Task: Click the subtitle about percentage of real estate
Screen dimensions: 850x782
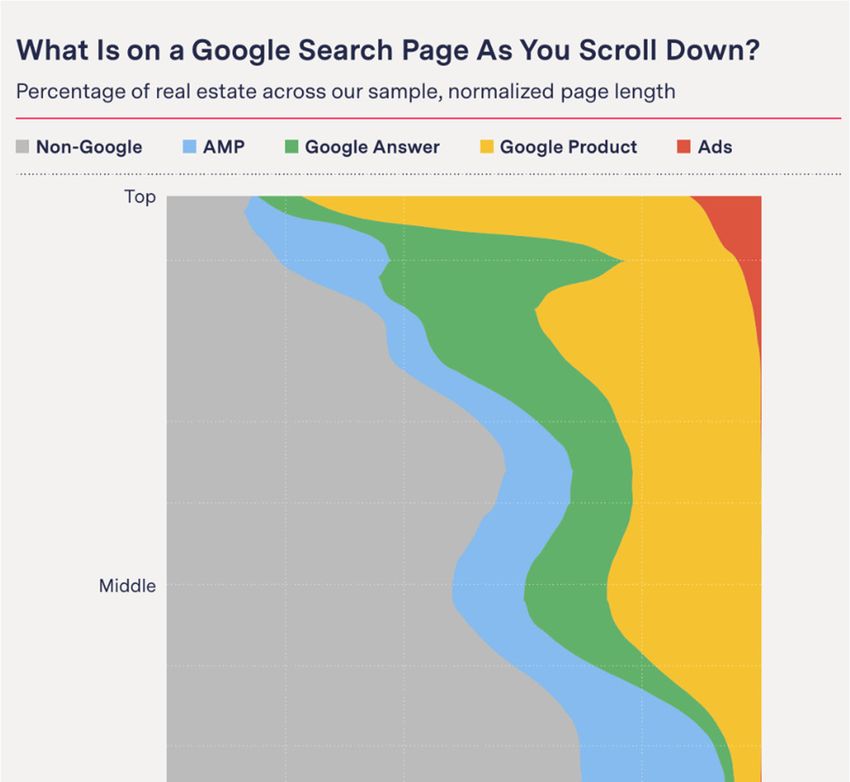Action: [346, 92]
